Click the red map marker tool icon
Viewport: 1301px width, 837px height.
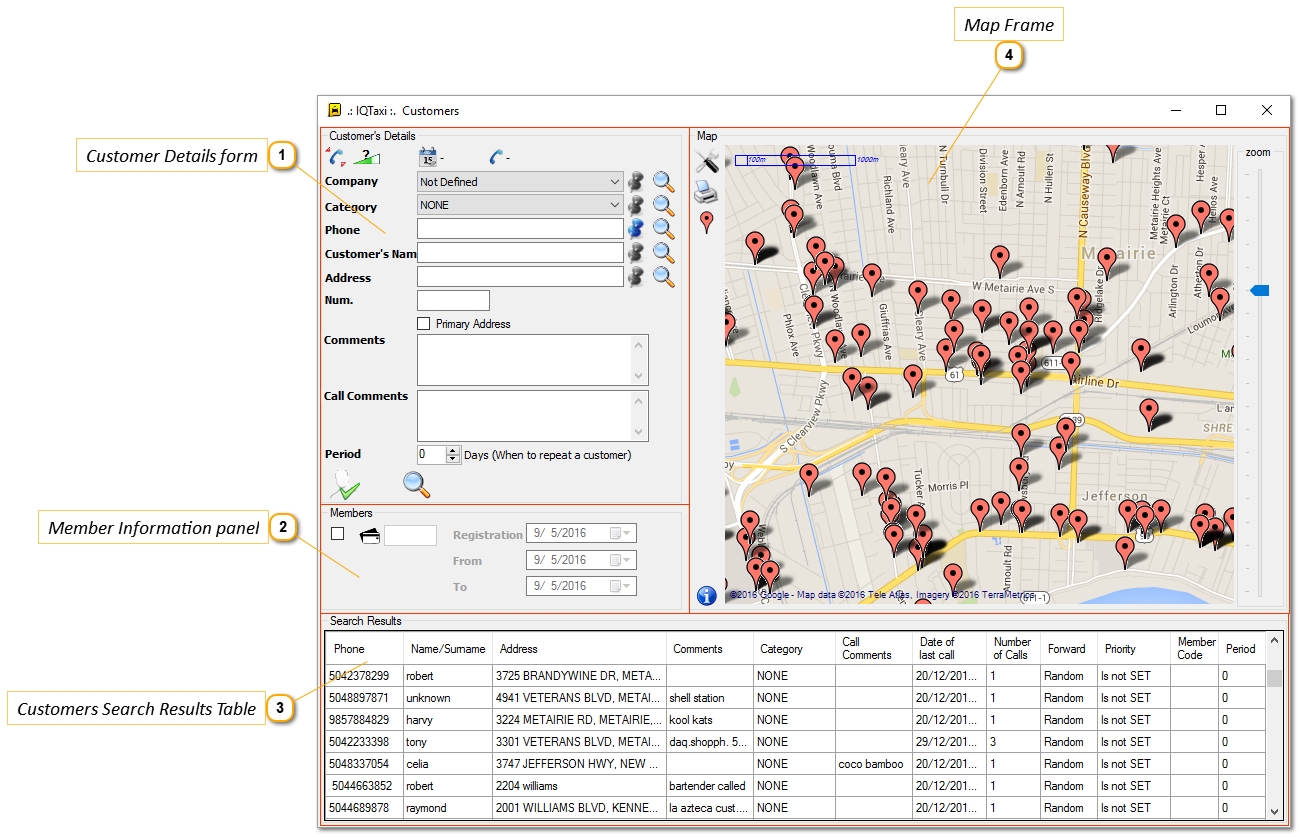[x=707, y=222]
